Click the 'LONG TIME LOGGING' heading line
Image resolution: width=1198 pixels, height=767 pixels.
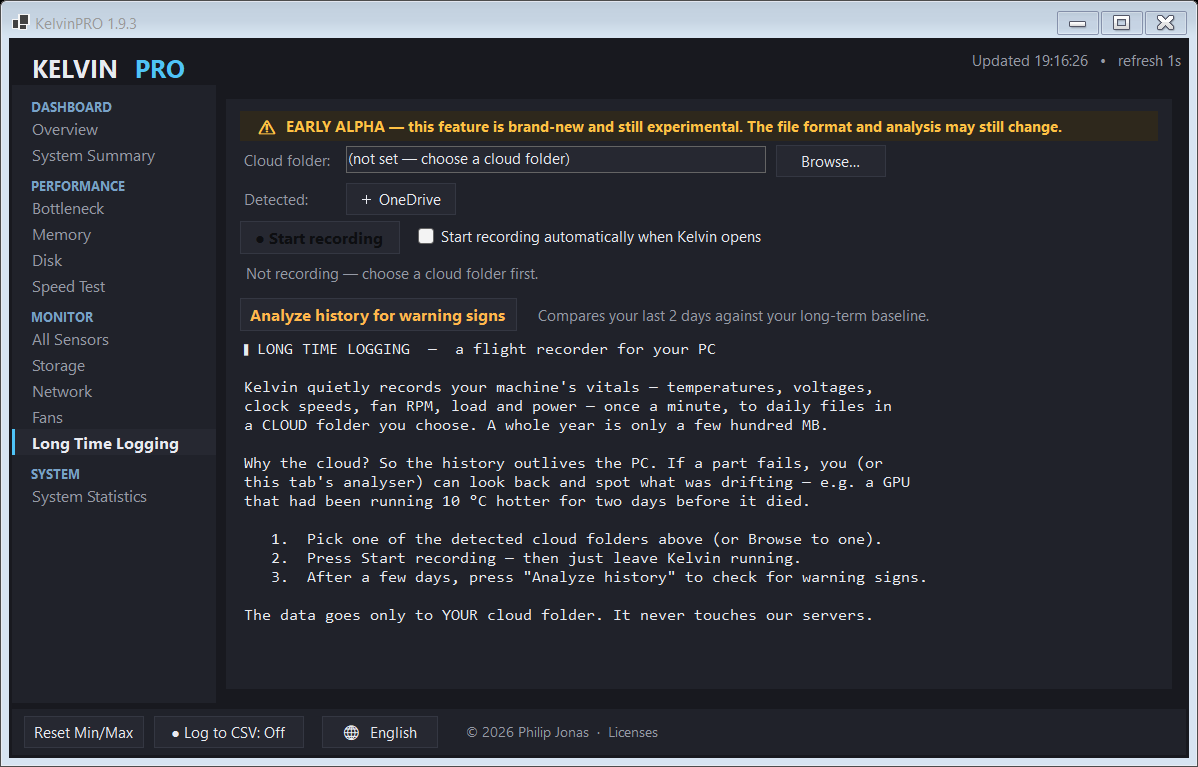pos(480,349)
